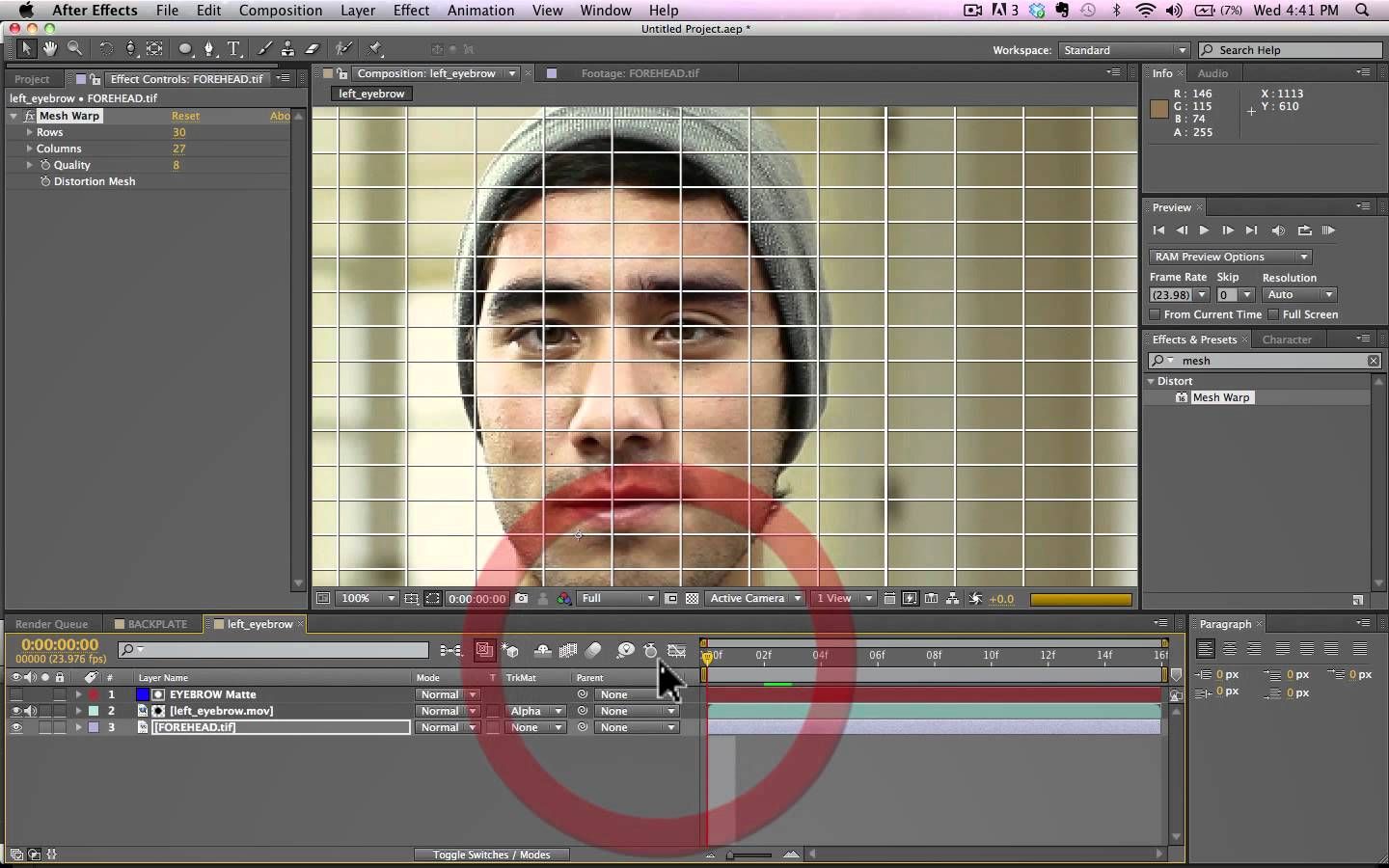Click Reset on the Mesh Warp effect
This screenshot has width=1389, height=868.
[185, 116]
